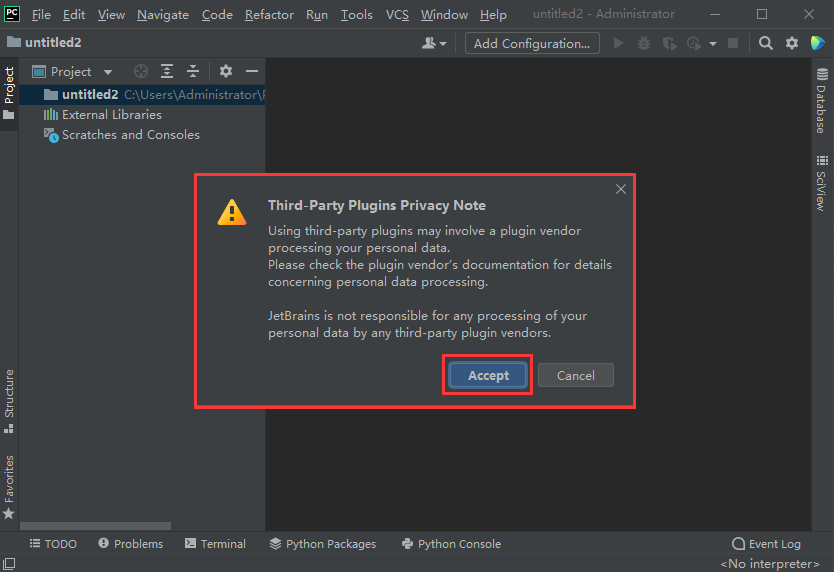Open the Code menu
This screenshot has height=572, width=834.
coord(217,14)
